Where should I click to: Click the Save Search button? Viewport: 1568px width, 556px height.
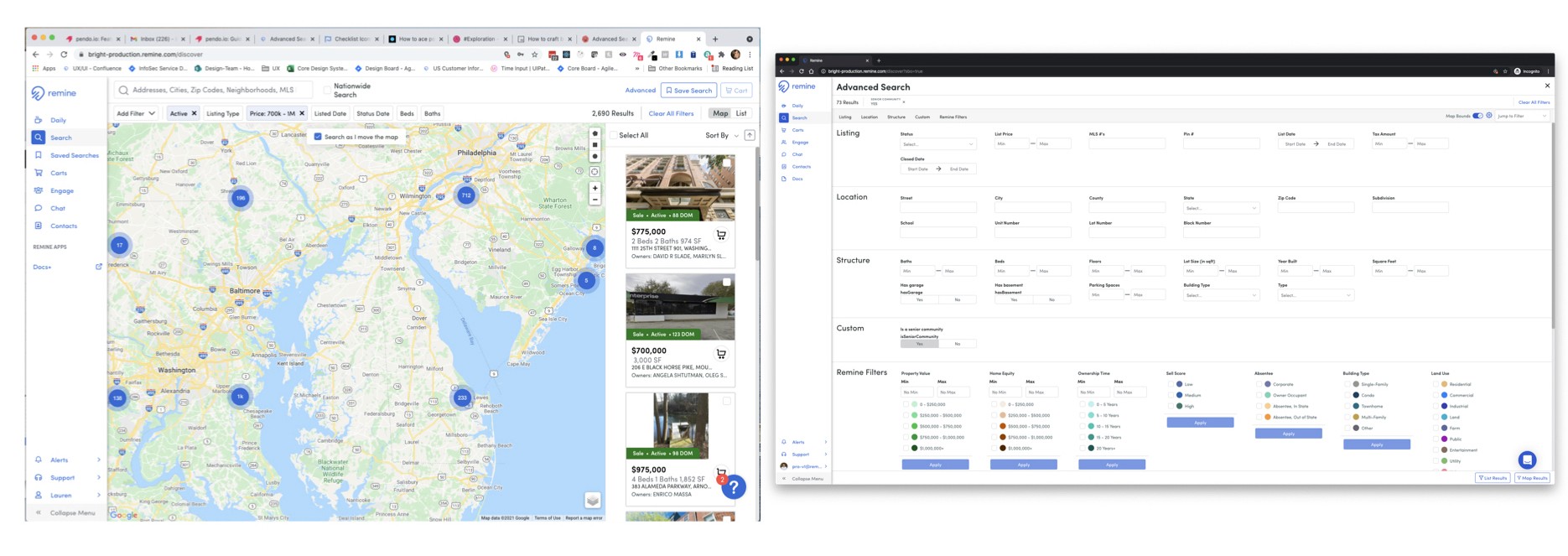pyautogui.click(x=689, y=91)
